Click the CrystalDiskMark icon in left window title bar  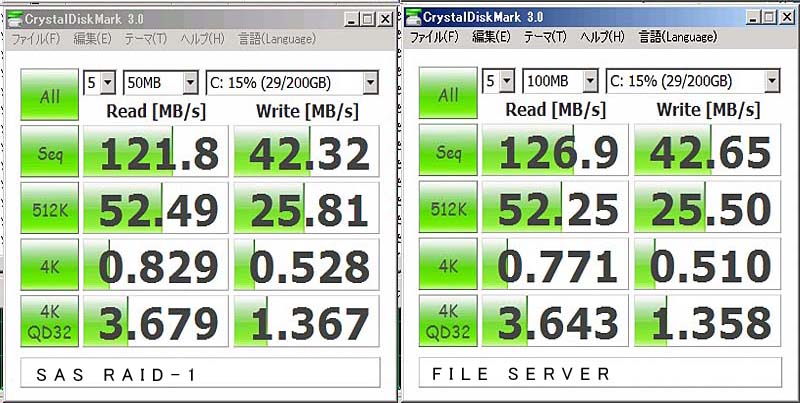(13, 19)
